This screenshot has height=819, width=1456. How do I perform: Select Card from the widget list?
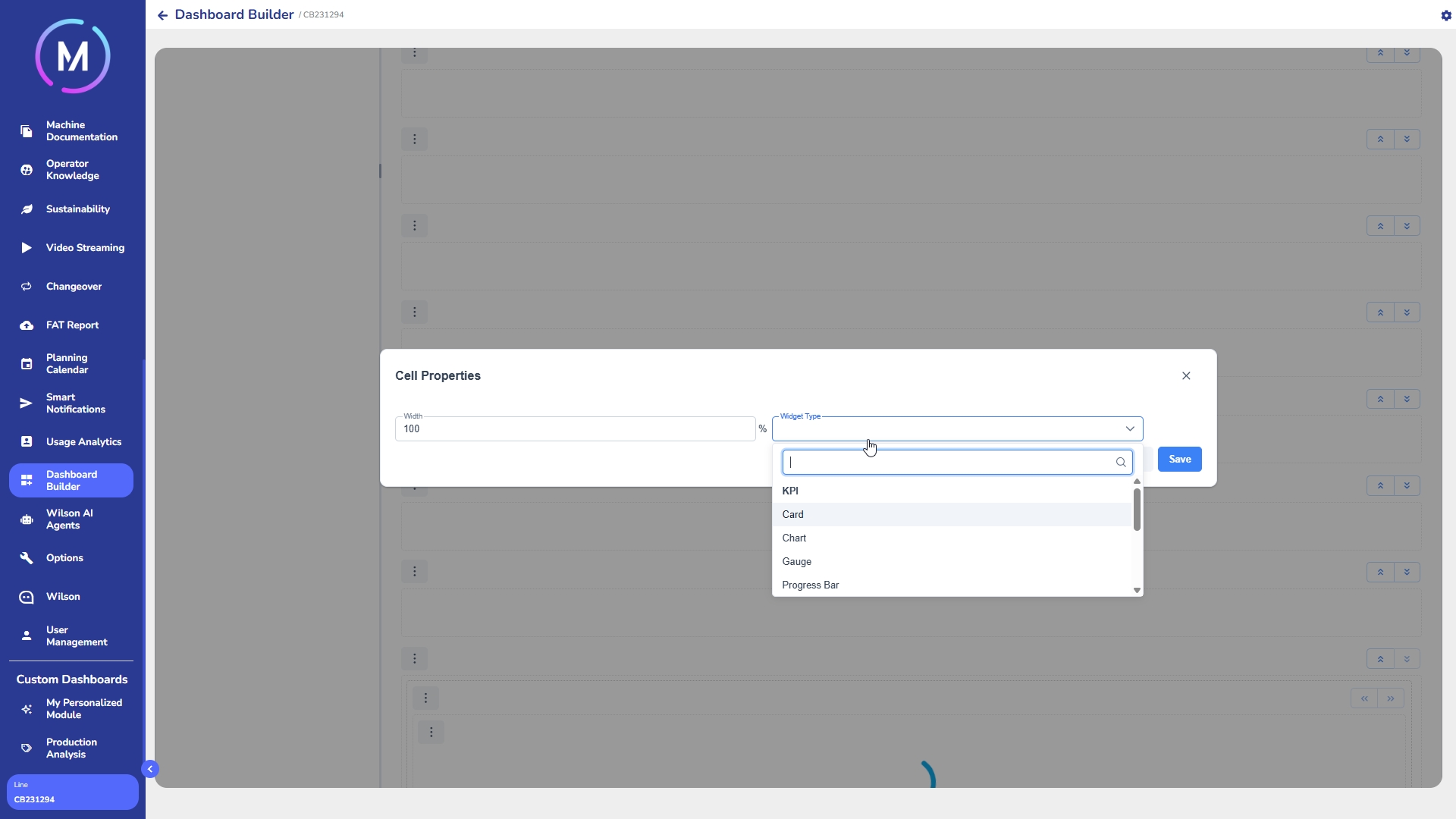pos(792,515)
